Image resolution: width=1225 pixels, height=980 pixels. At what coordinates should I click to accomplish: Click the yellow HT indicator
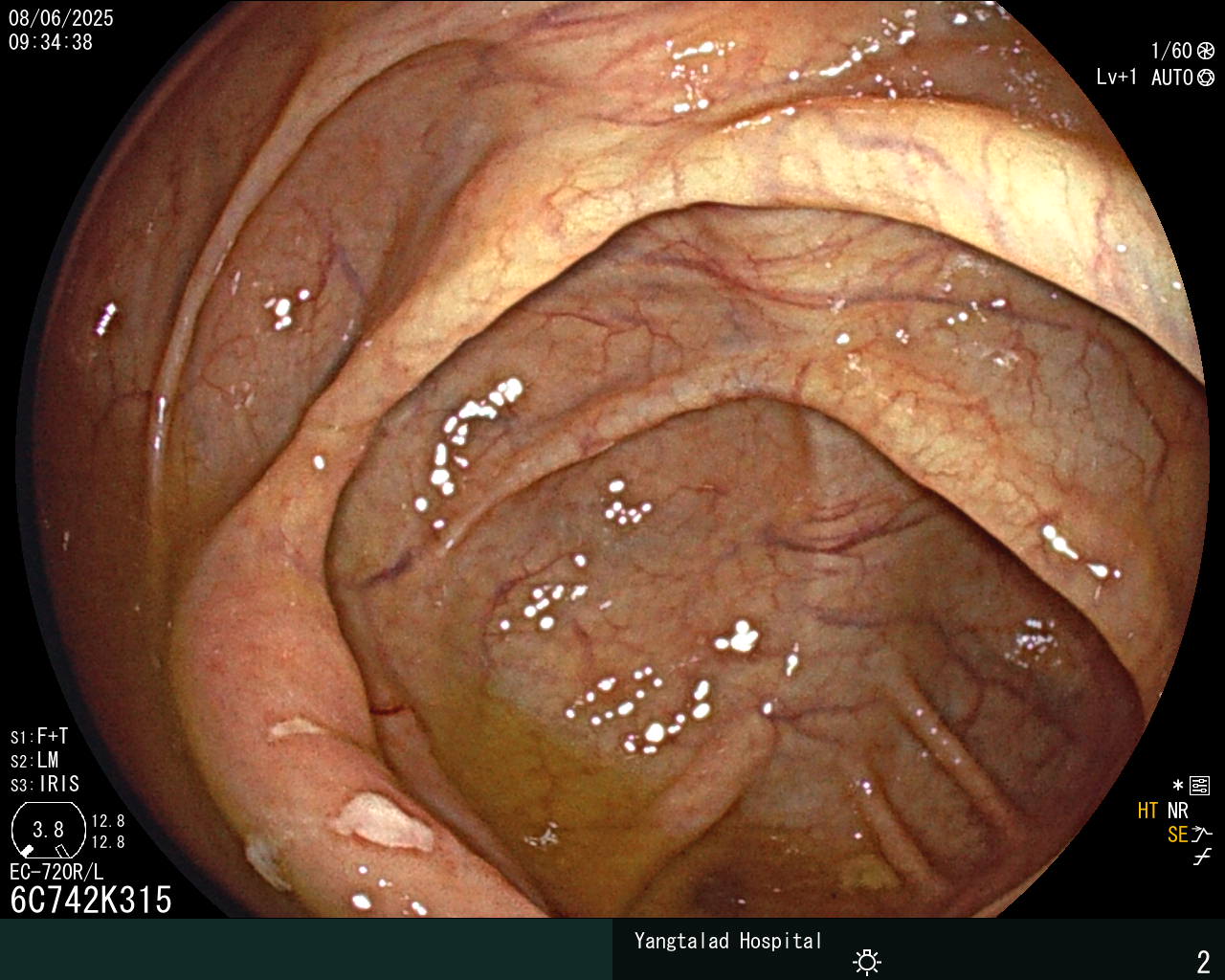1147,811
